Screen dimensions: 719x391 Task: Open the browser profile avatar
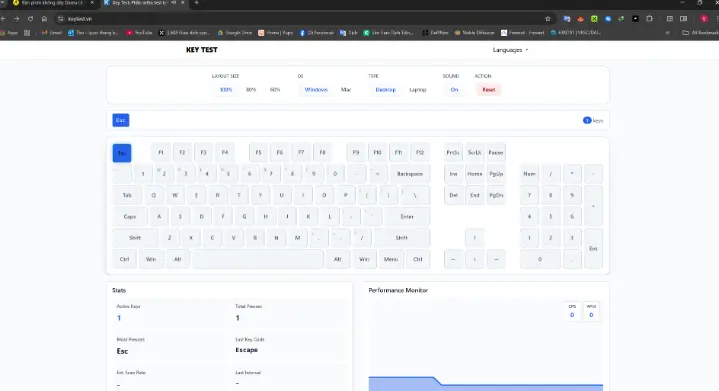tap(704, 19)
